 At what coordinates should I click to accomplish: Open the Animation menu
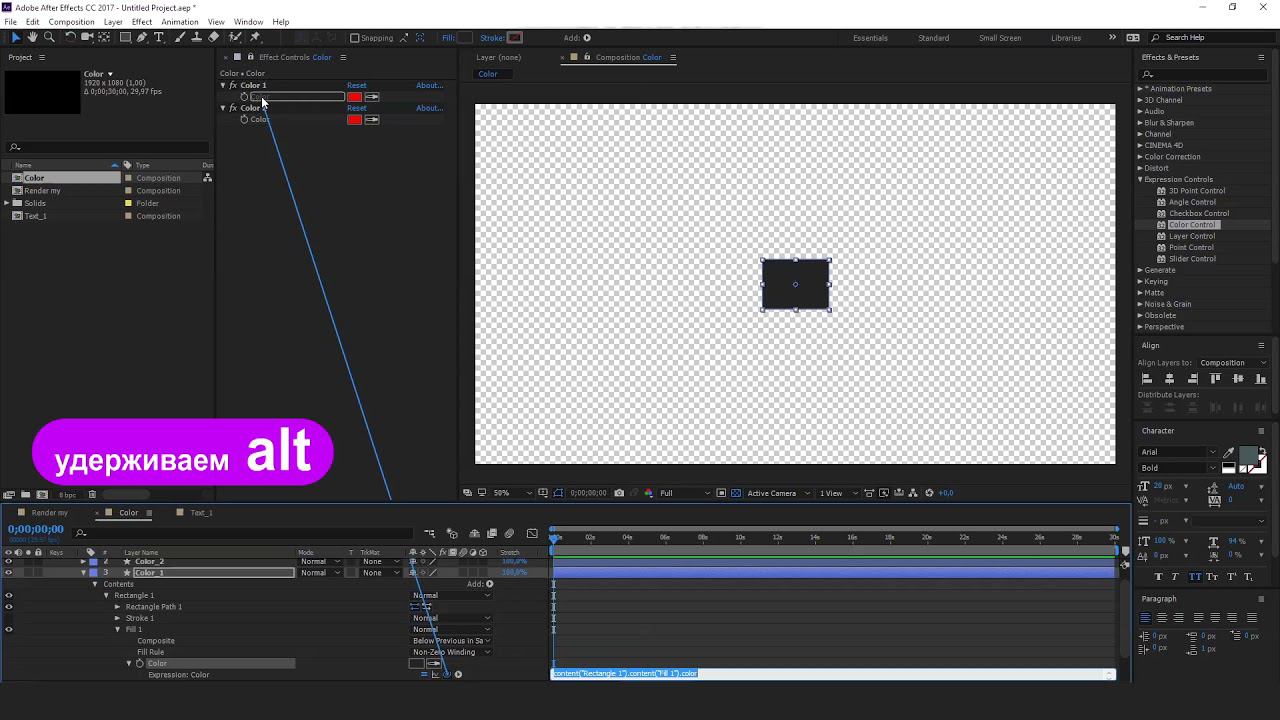click(x=180, y=22)
